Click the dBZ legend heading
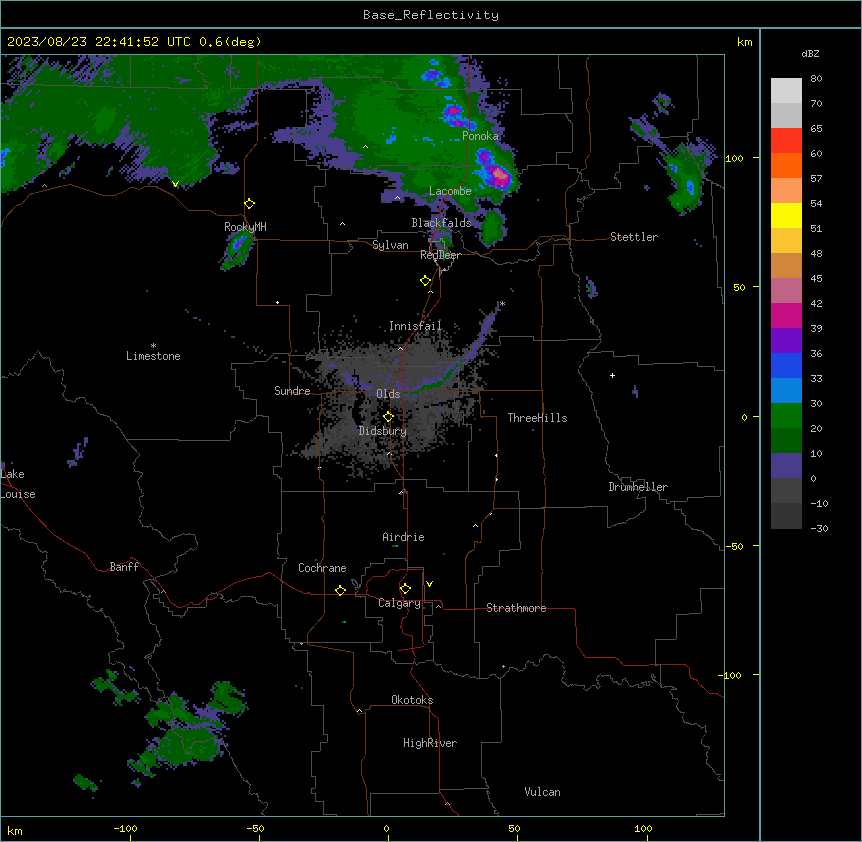Screen dimensions: 862x842 pos(810,53)
